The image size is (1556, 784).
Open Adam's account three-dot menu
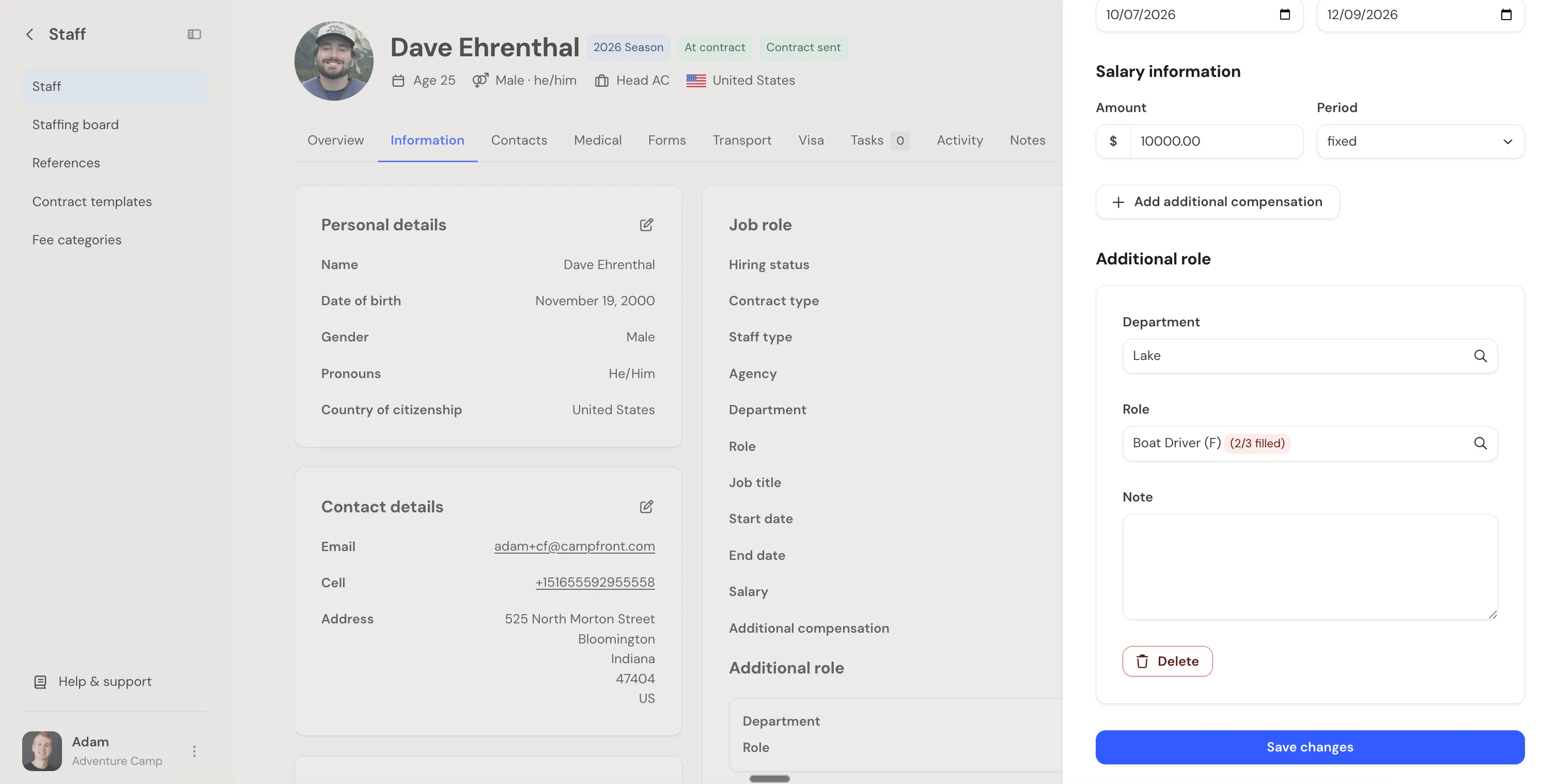194,751
